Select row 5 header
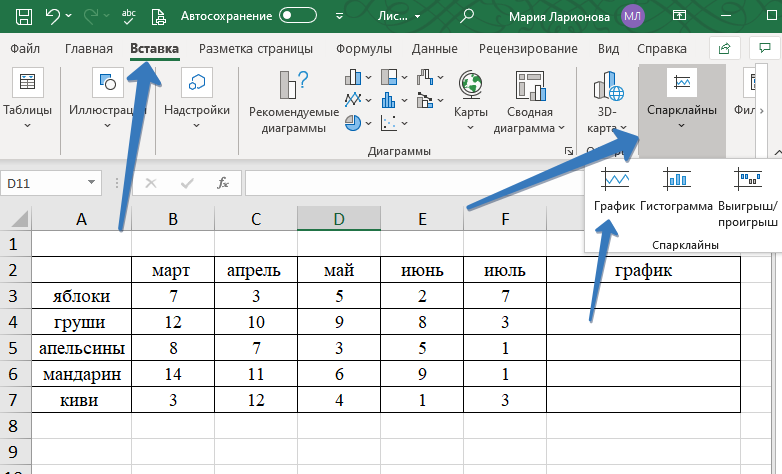This screenshot has height=474, width=782. click(13, 347)
